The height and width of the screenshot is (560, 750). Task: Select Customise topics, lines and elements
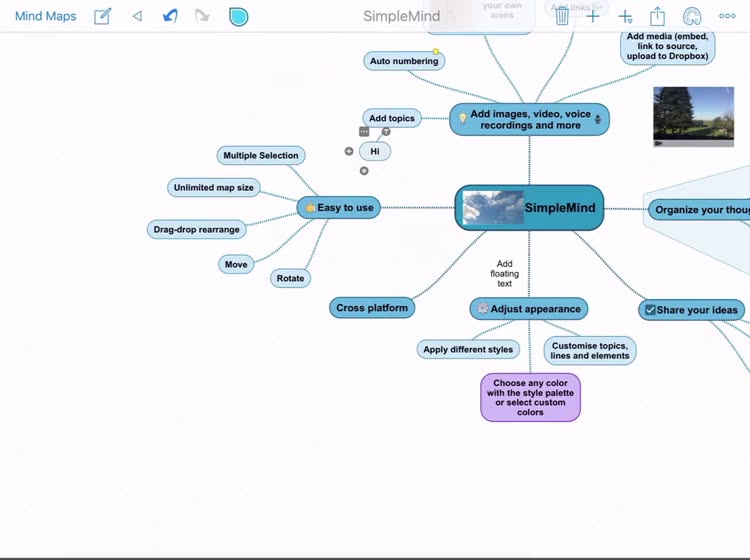(590, 351)
